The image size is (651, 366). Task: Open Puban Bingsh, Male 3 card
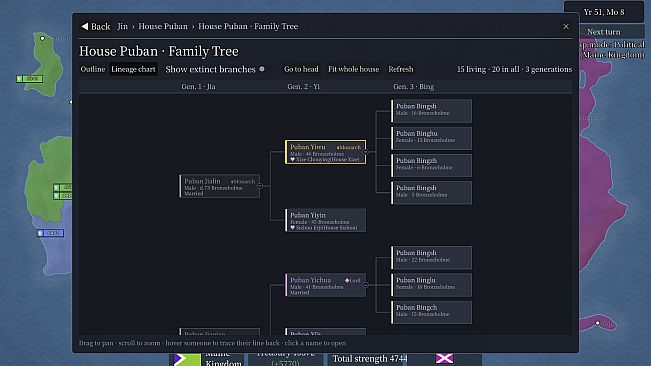point(431,193)
